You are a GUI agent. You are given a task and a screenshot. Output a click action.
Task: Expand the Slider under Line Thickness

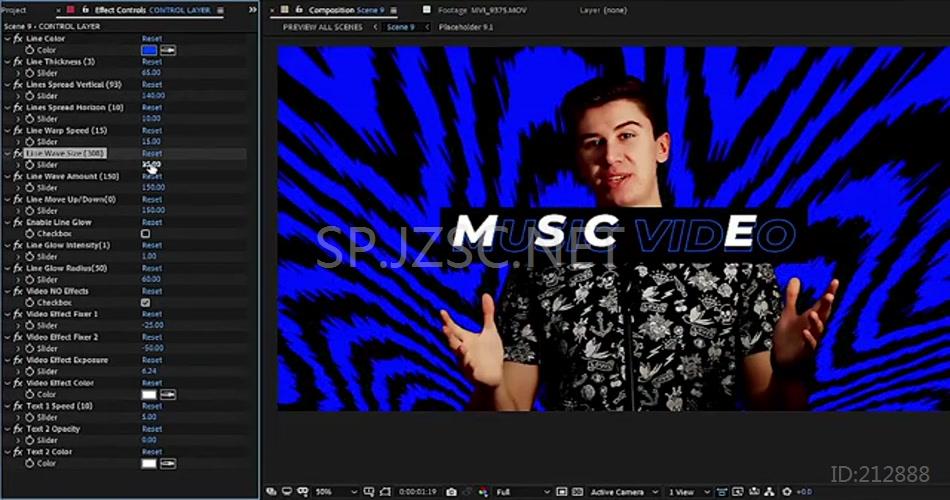(x=18, y=73)
